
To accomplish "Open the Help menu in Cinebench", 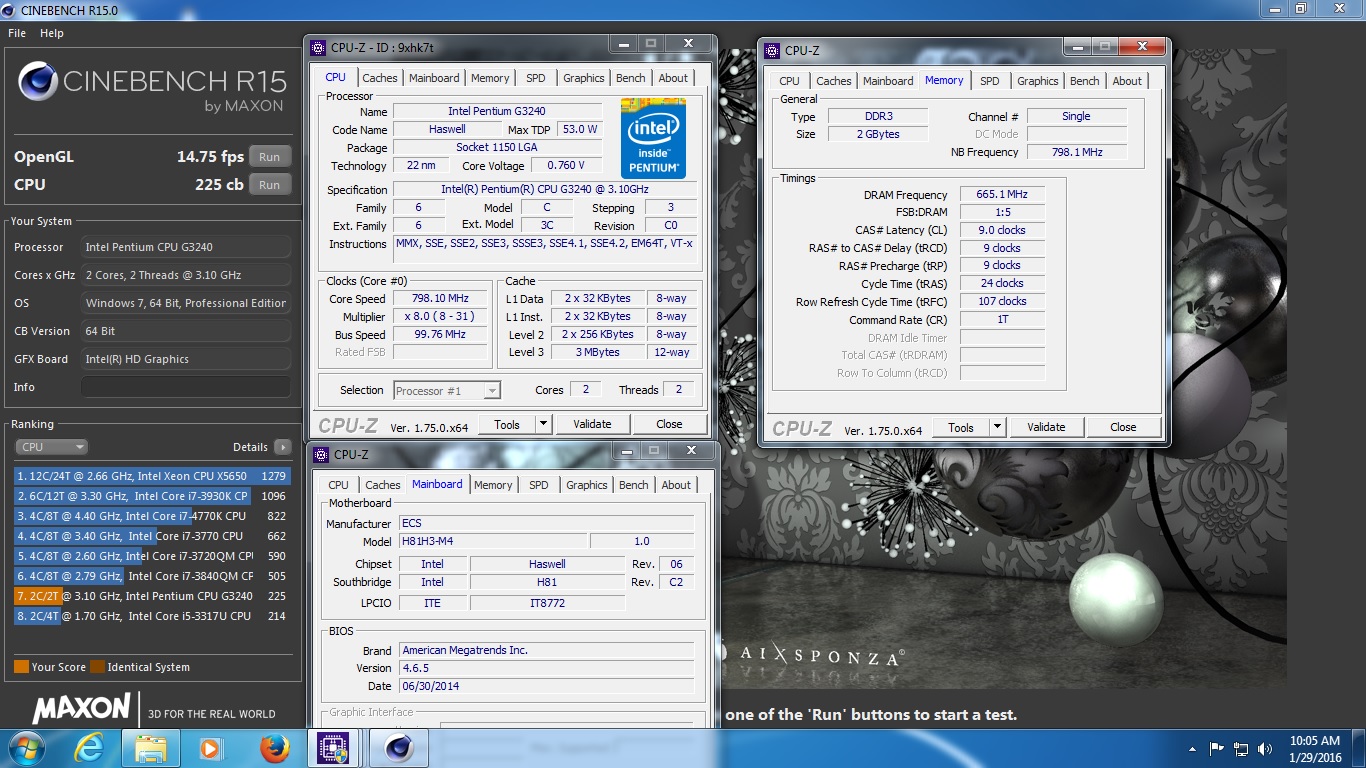I will coord(52,33).
